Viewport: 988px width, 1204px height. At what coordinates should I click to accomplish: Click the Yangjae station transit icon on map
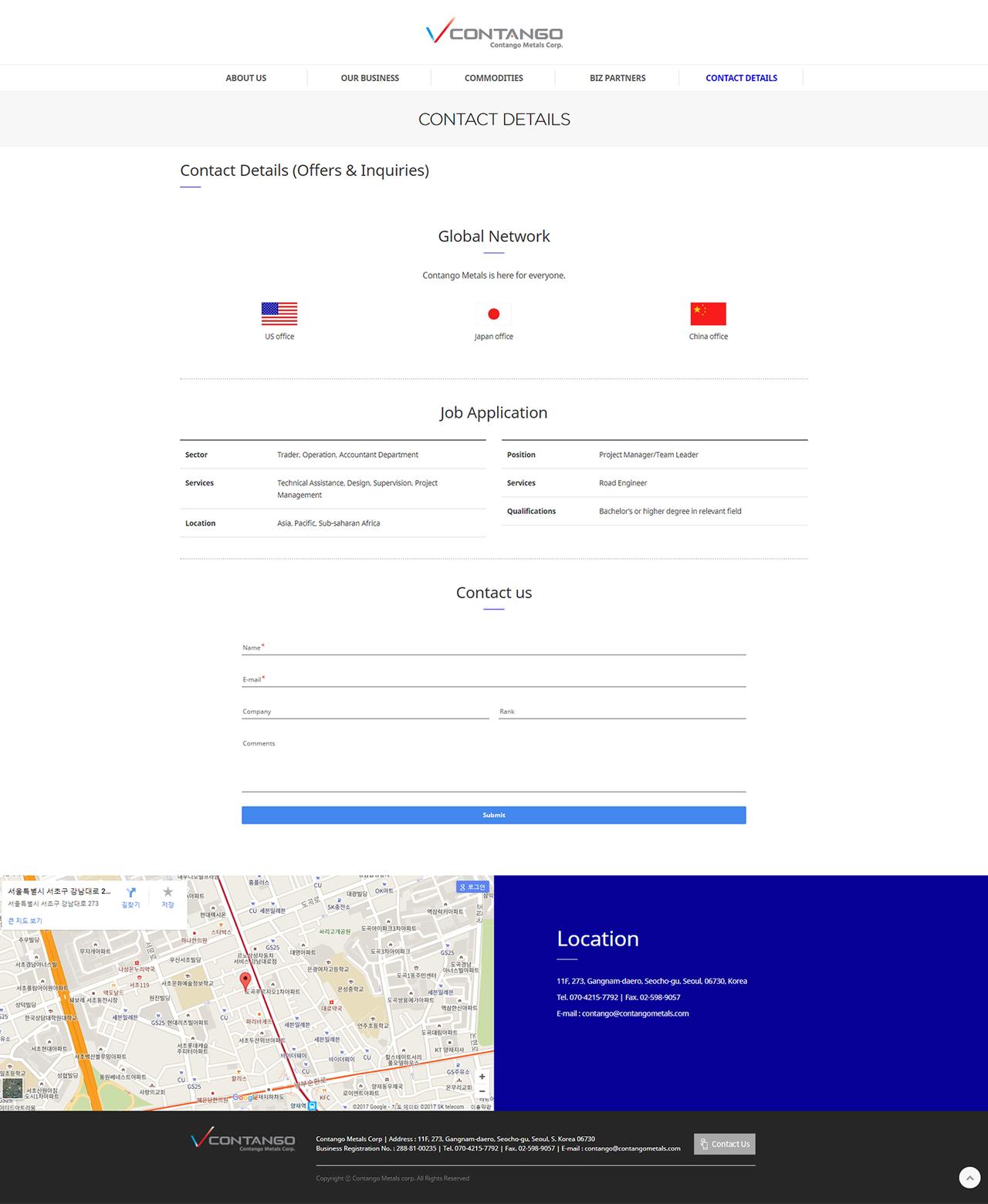312,1106
